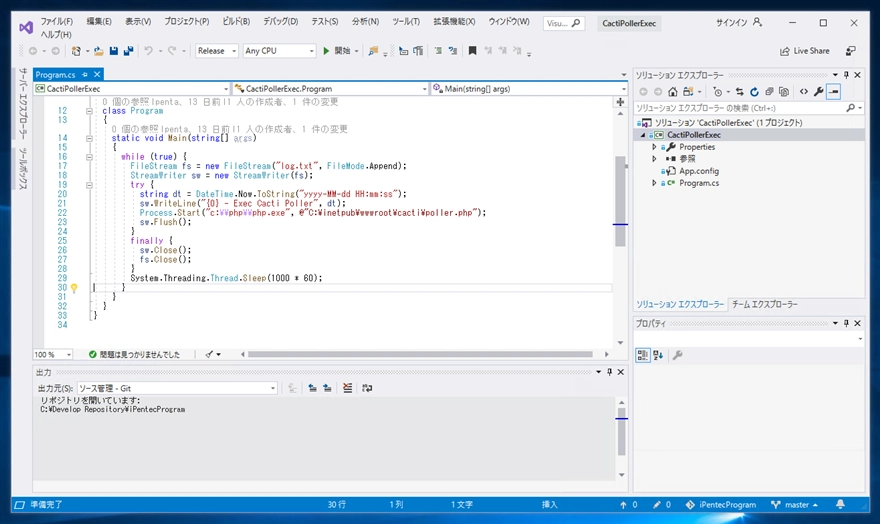Image resolution: width=880 pixels, height=524 pixels.
Task: Click Alphabetical sort icon in Properties panel
Action: [x=658, y=355]
